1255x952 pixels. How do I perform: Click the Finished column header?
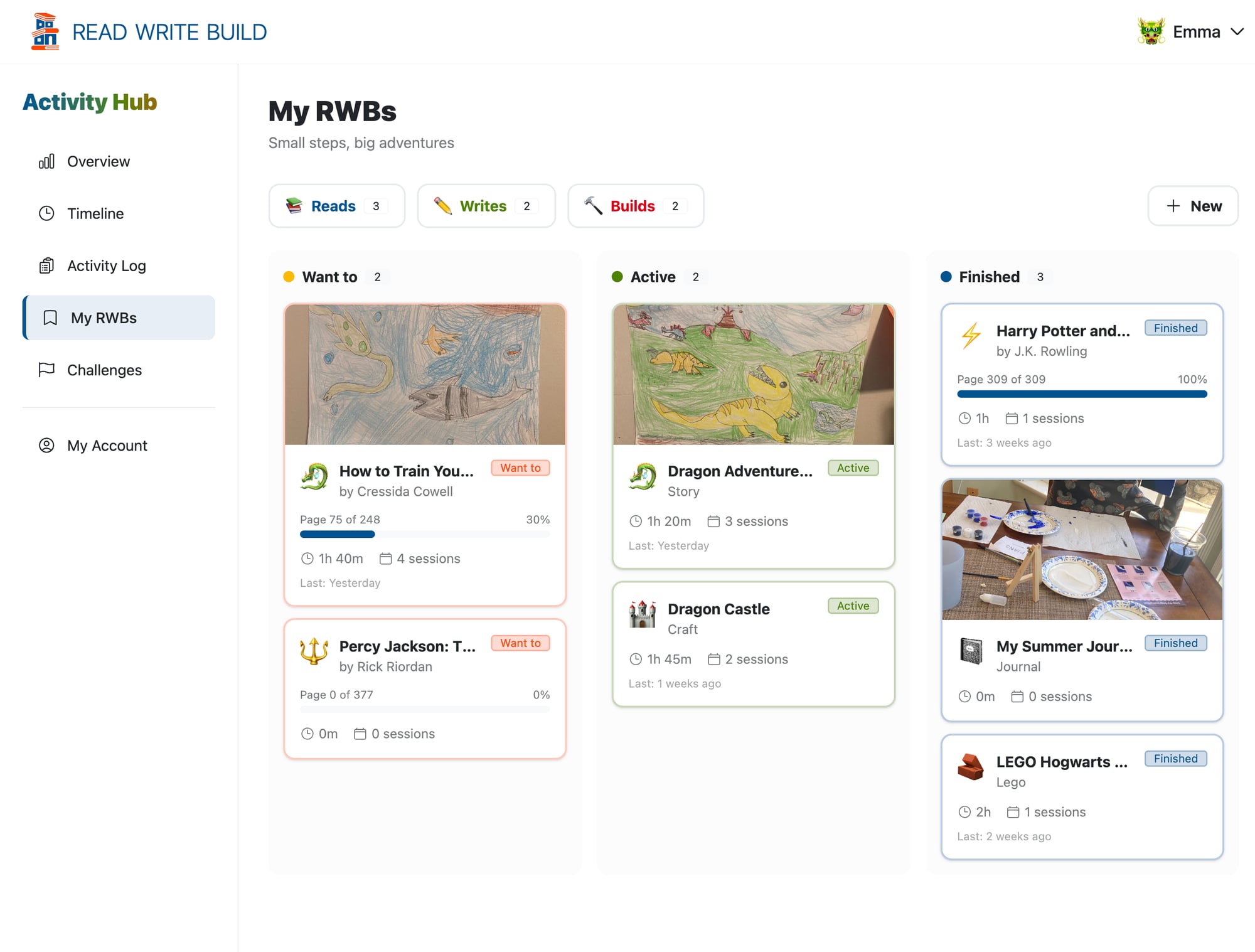pyautogui.click(x=988, y=276)
